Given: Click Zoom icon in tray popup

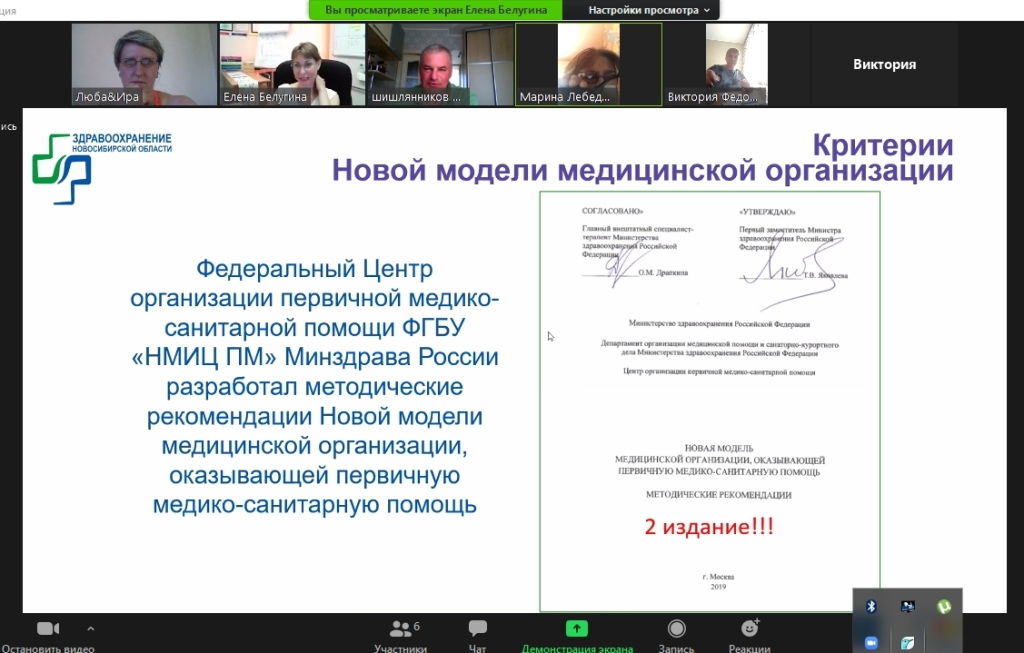Looking at the screenshot, I should pos(871,642).
